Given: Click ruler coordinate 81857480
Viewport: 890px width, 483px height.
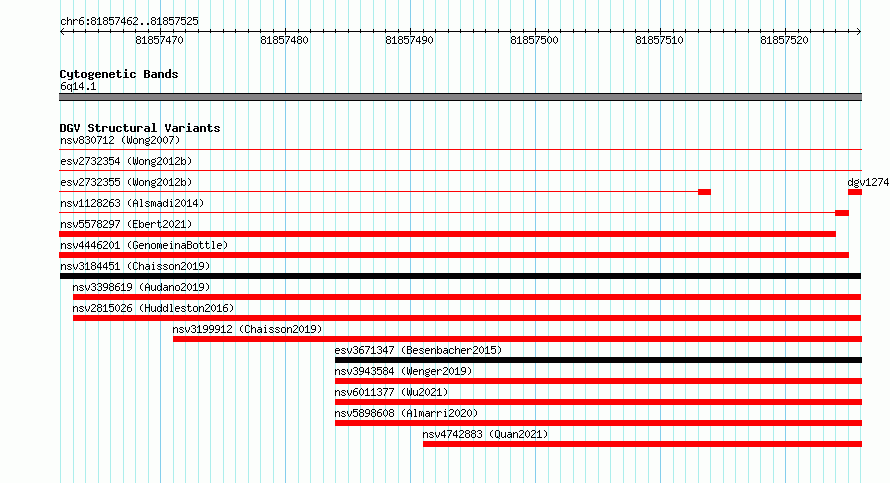Looking at the screenshot, I should (x=284, y=40).
